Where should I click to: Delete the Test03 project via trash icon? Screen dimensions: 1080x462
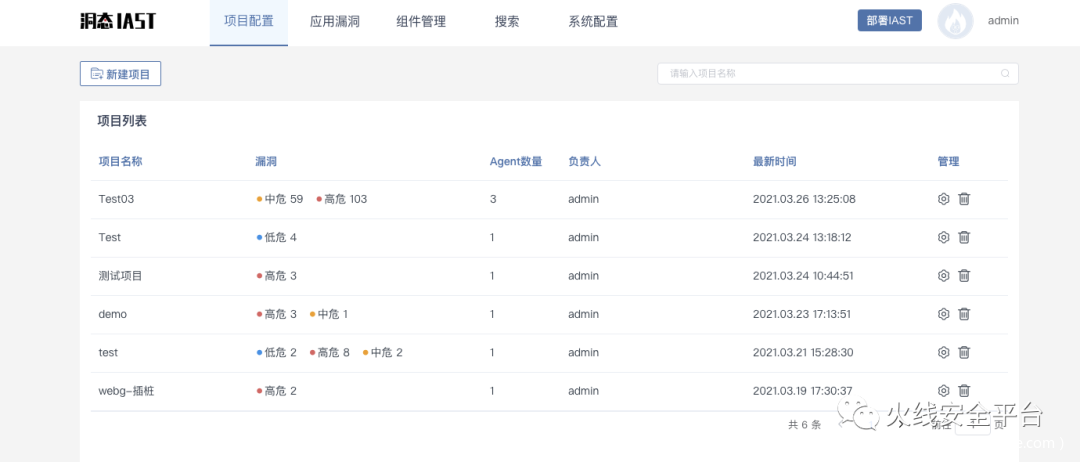point(964,199)
